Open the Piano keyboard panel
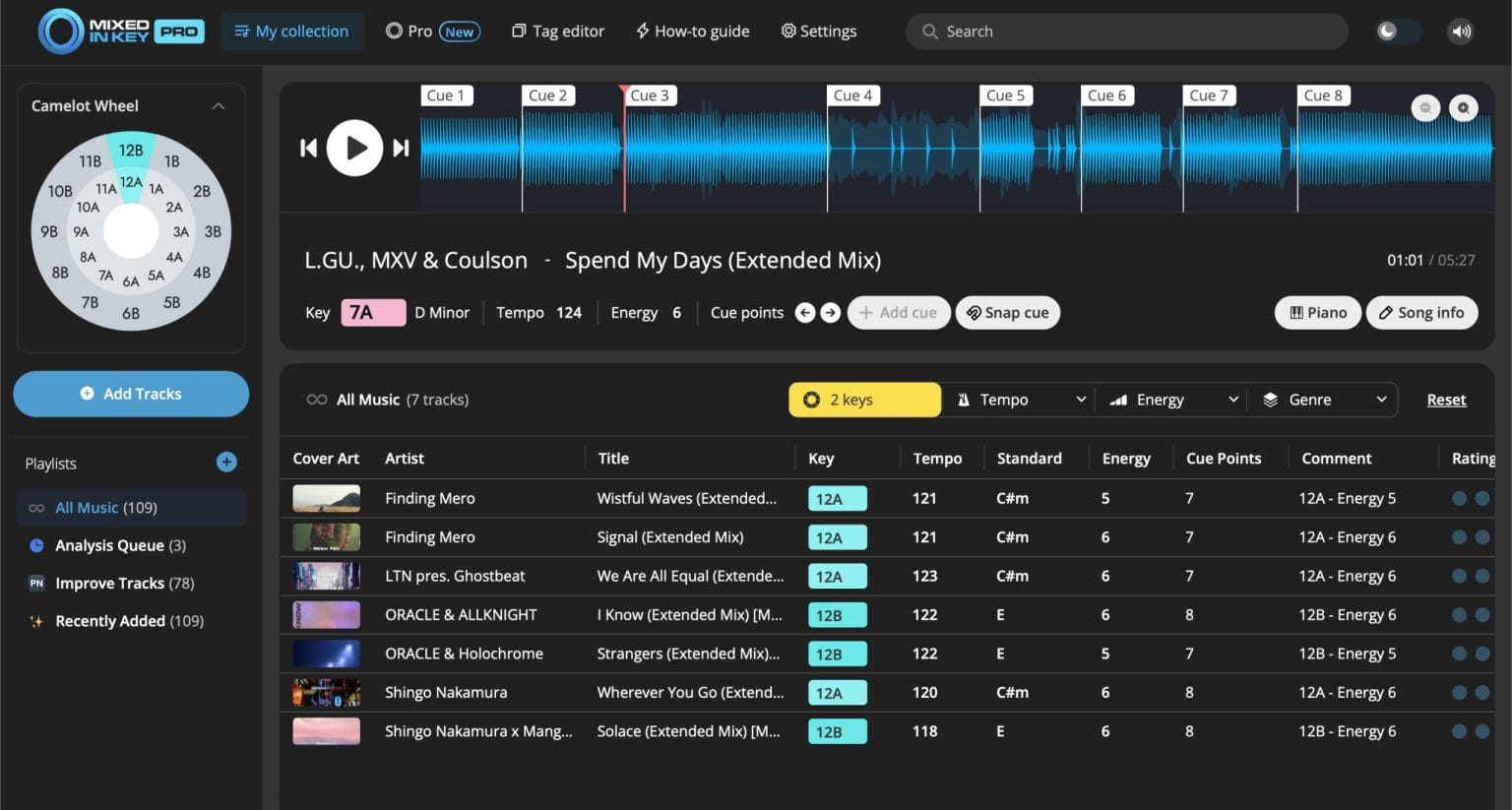 click(1317, 312)
